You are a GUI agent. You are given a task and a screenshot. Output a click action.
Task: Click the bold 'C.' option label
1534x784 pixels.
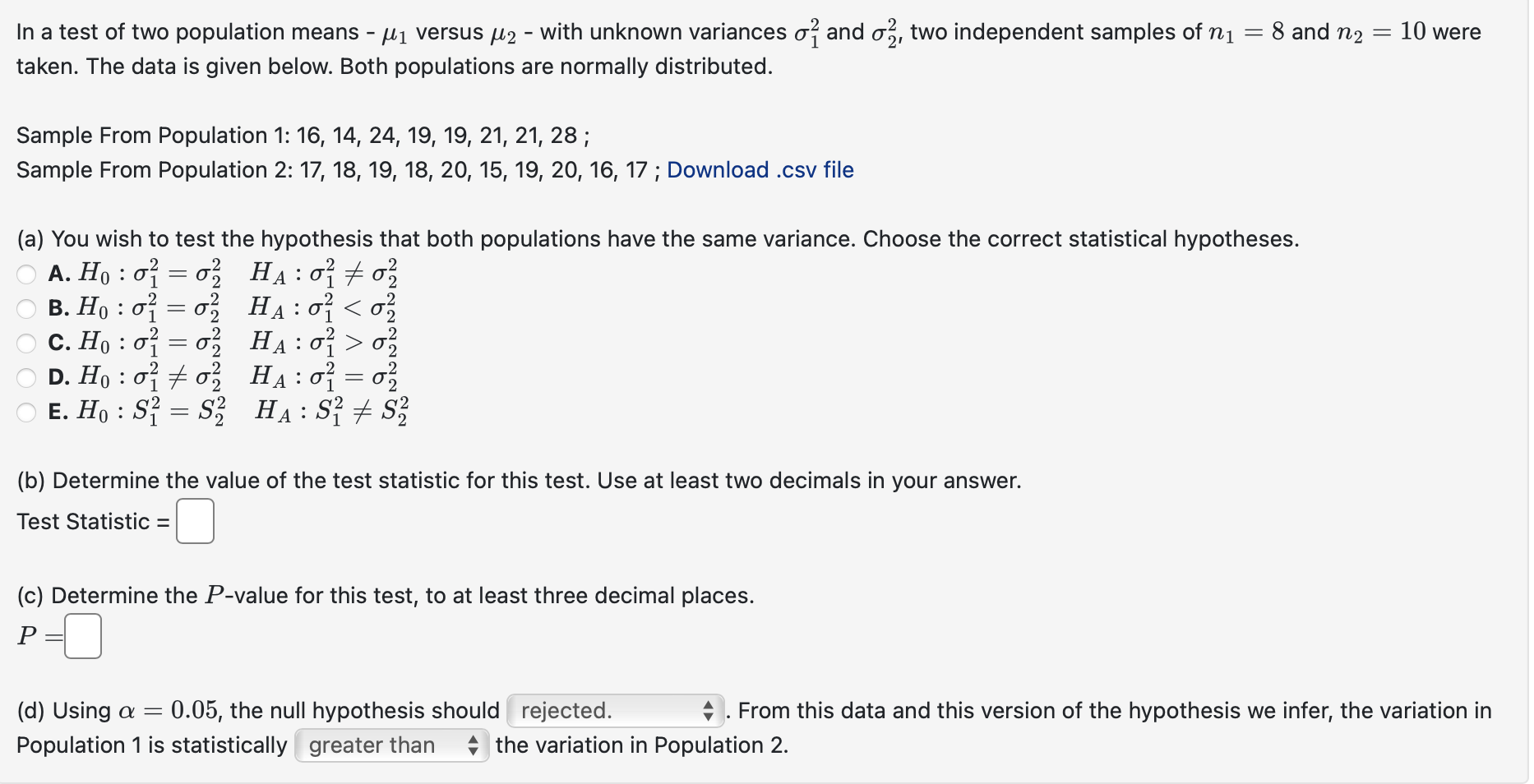tap(59, 343)
